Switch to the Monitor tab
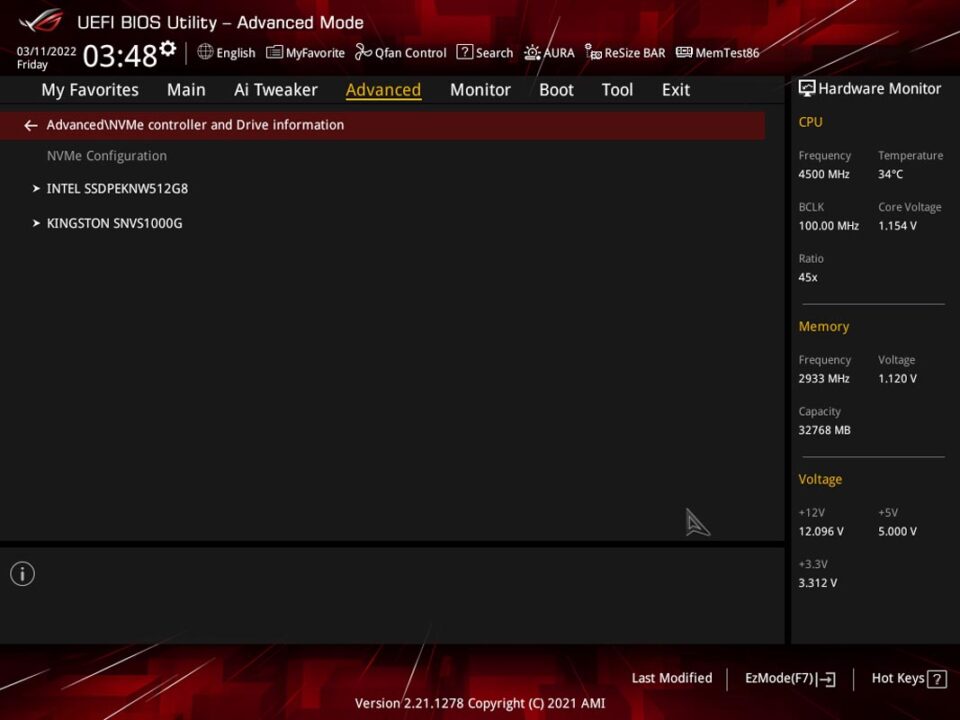This screenshot has height=720, width=960. [x=480, y=90]
